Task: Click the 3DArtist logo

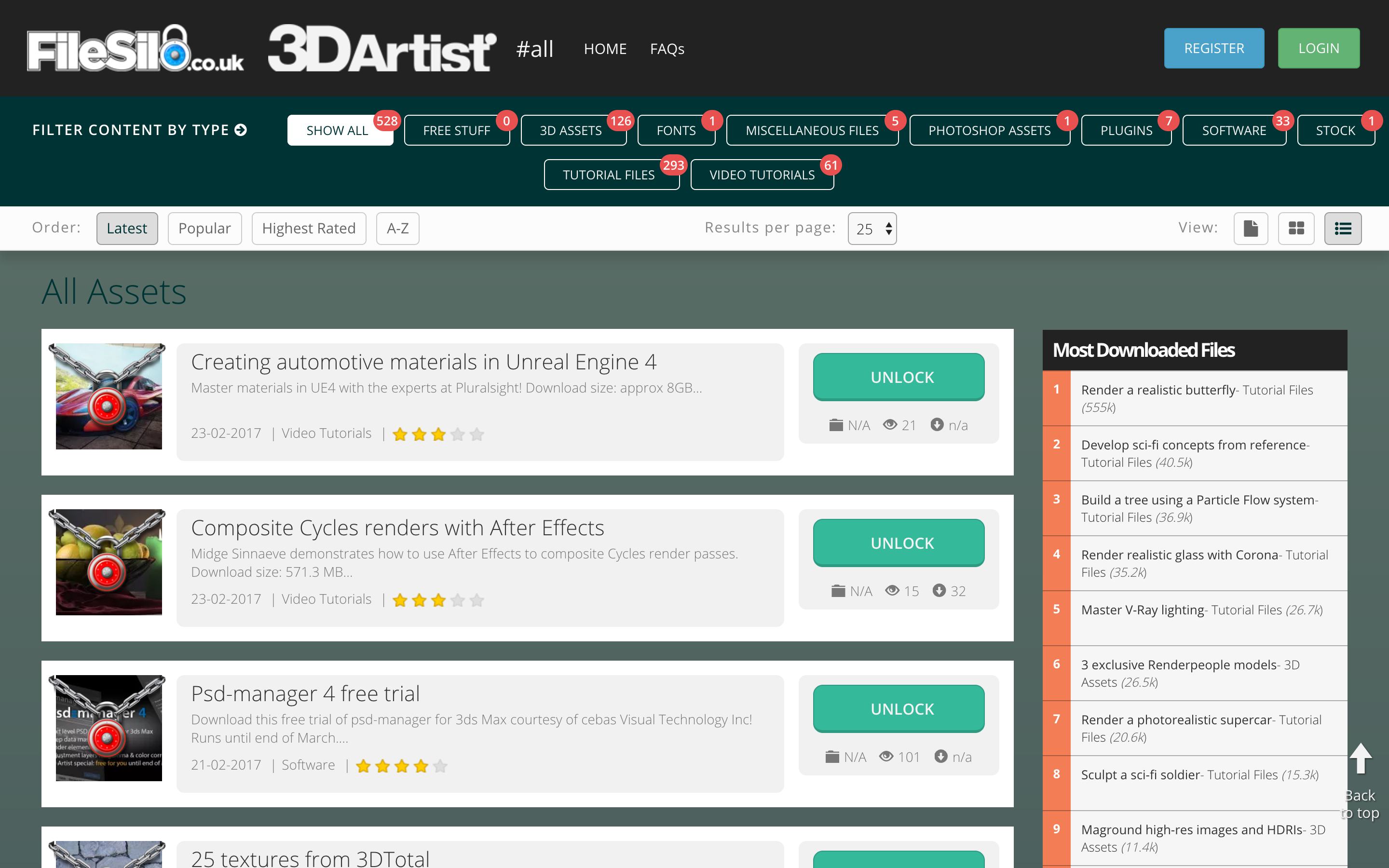Action: (381, 49)
